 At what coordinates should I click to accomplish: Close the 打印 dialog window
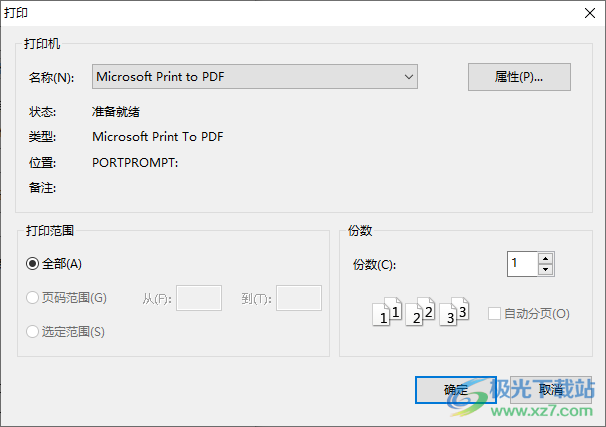[590, 13]
